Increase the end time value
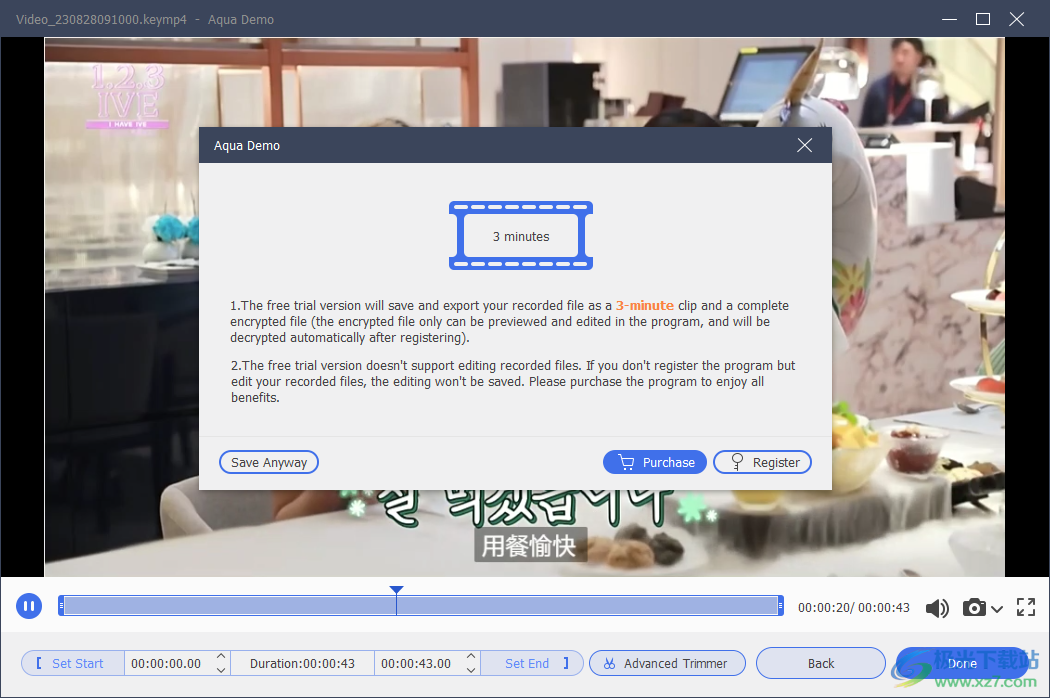 [x=471, y=656]
